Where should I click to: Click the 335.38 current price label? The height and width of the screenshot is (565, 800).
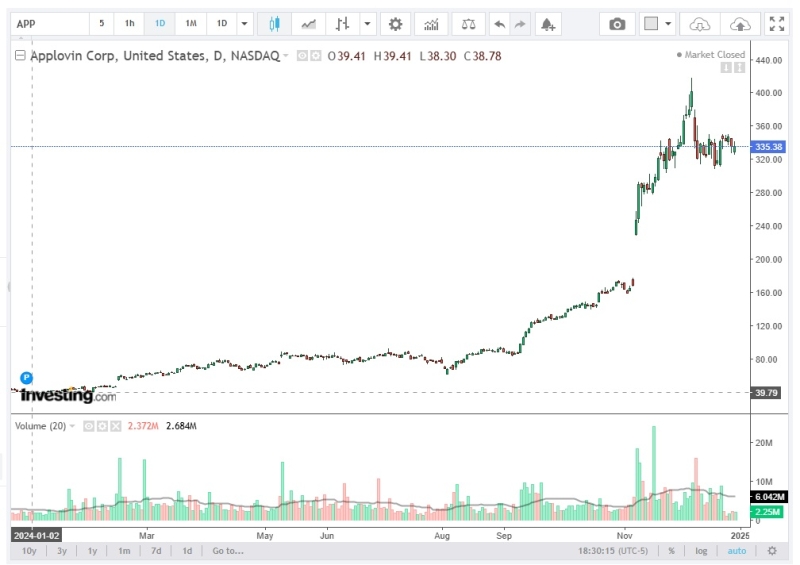point(768,147)
